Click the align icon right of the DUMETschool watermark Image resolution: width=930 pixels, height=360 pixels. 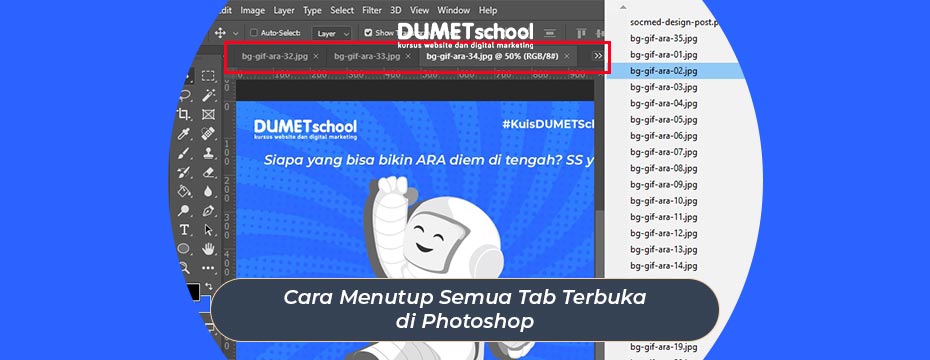[x=550, y=33]
